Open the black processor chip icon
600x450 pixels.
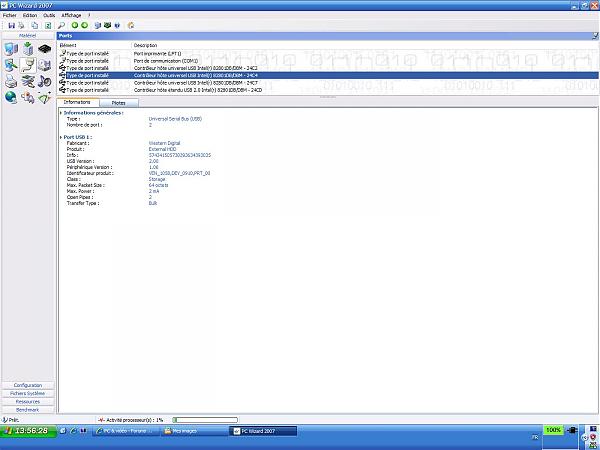click(x=45, y=49)
